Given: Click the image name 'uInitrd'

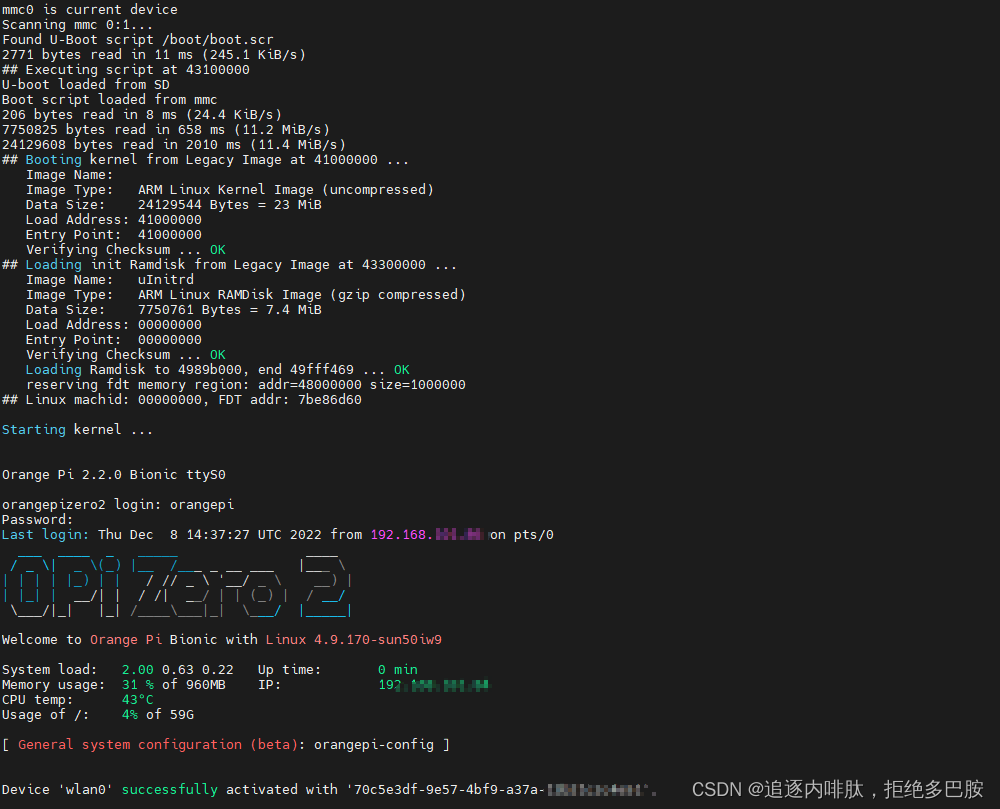Looking at the screenshot, I should pyautogui.click(x=166, y=280).
